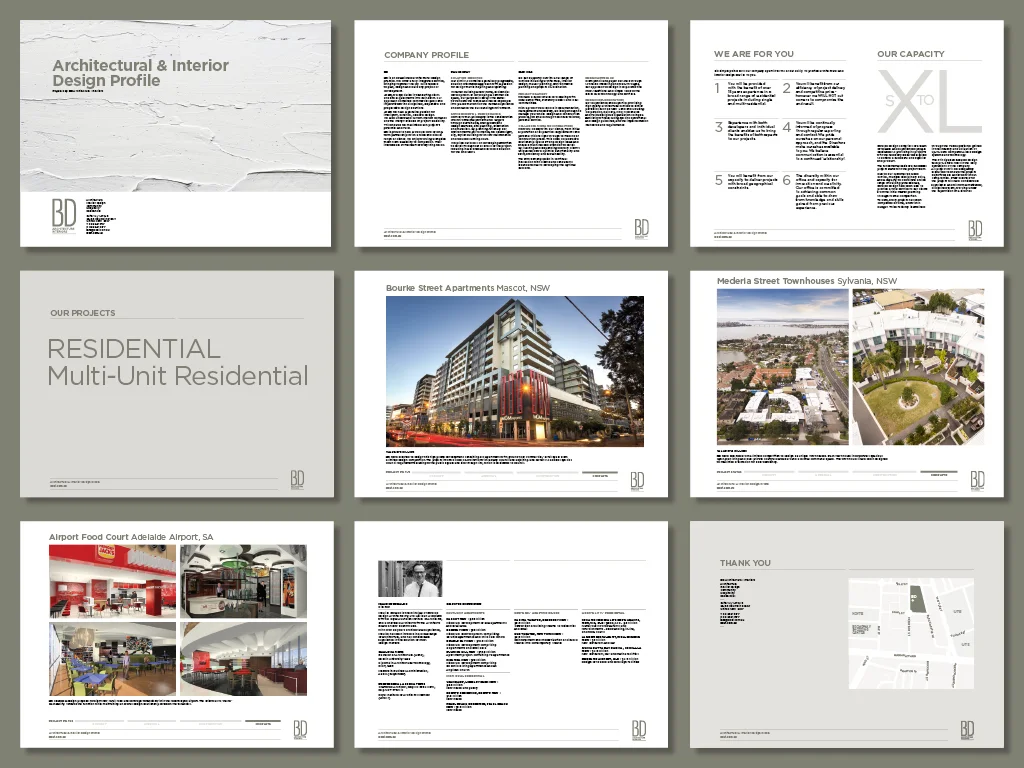This screenshot has width=1024, height=768.
Task: Click the BD logo on the Company Profile page
Action: (x=641, y=229)
